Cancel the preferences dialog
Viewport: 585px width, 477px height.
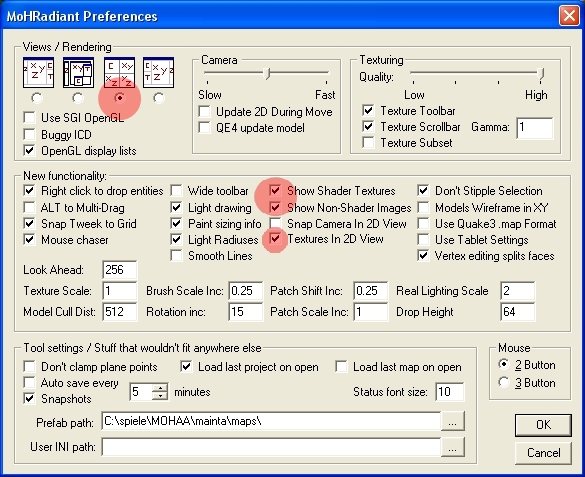[x=543, y=453]
